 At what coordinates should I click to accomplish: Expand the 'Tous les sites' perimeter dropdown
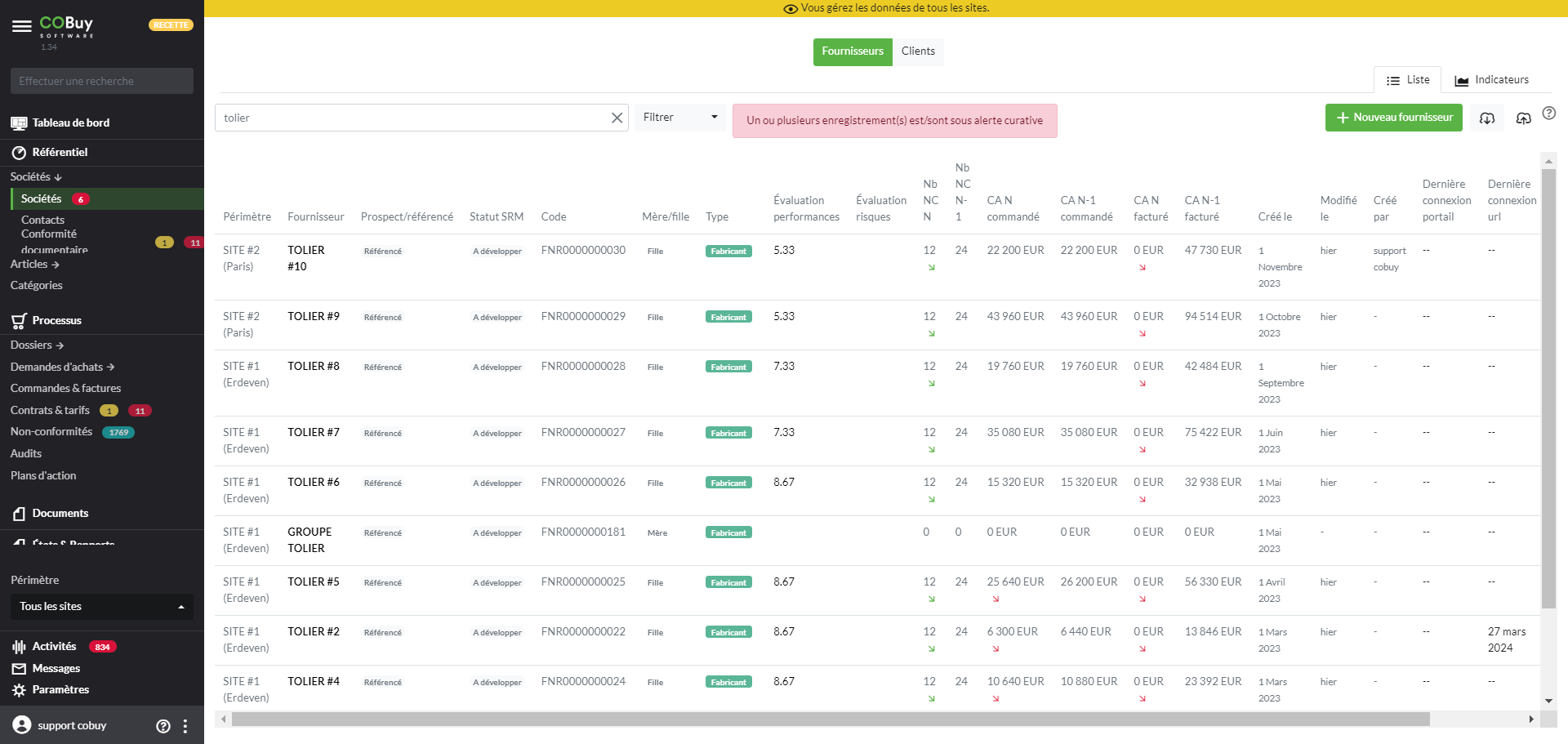pyautogui.click(x=102, y=607)
